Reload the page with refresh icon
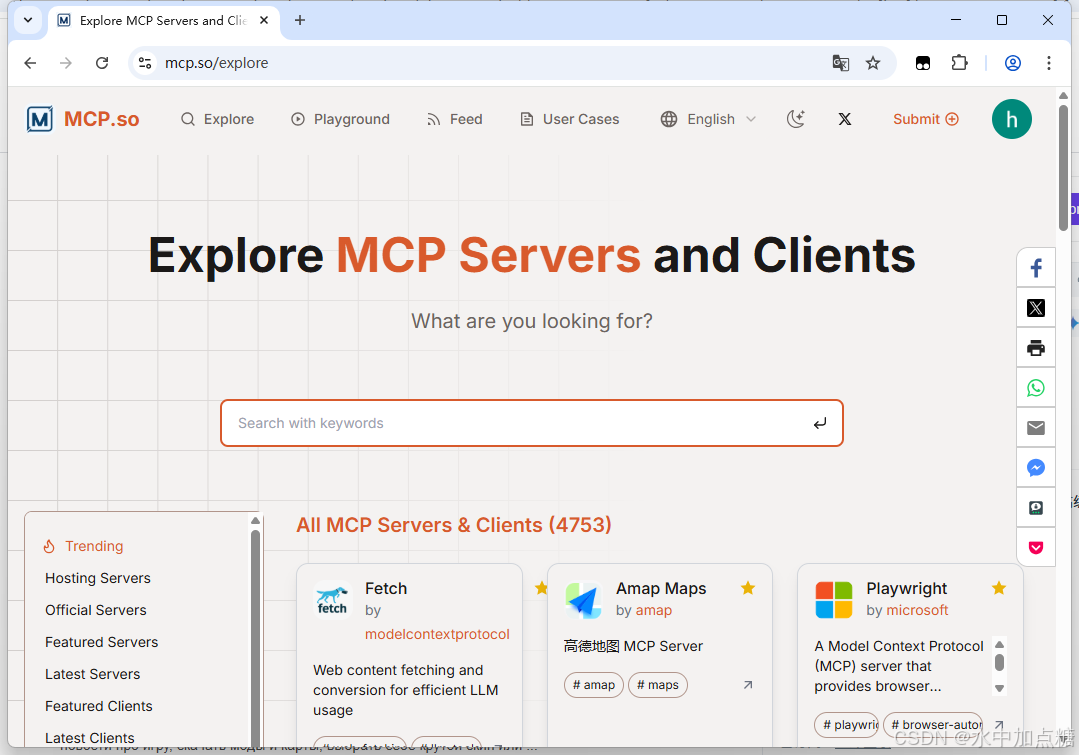Viewport: 1079px width, 755px height. click(102, 63)
